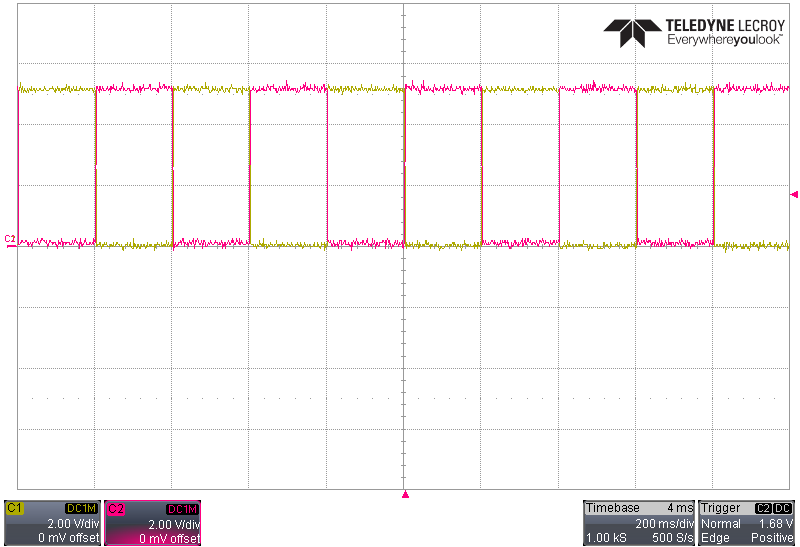Image resolution: width=800 pixels, height=547 pixels.
Task: Click the Teledyne LeCroy logo
Action: pos(694,33)
